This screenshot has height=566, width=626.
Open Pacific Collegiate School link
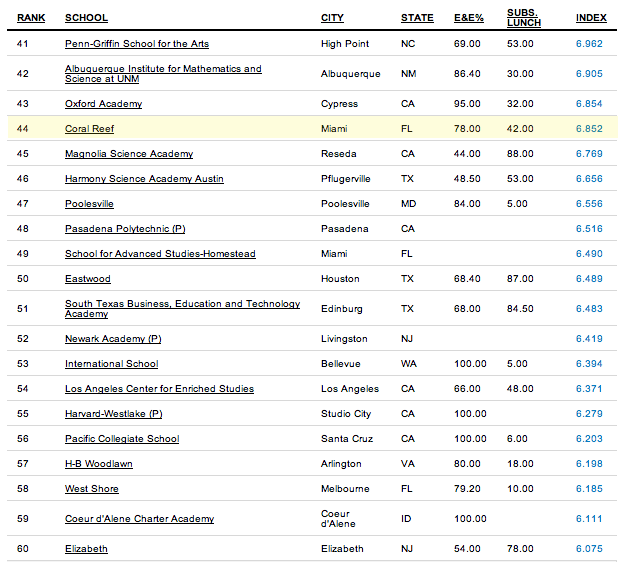point(122,439)
